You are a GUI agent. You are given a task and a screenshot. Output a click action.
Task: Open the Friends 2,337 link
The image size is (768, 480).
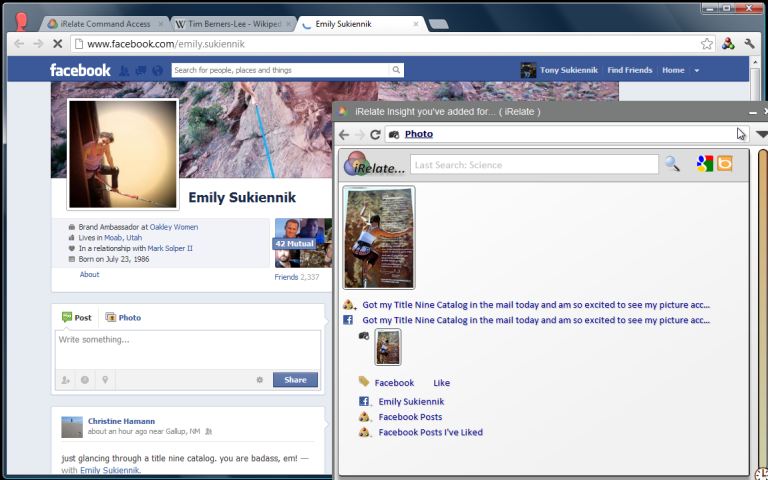[x=297, y=277]
